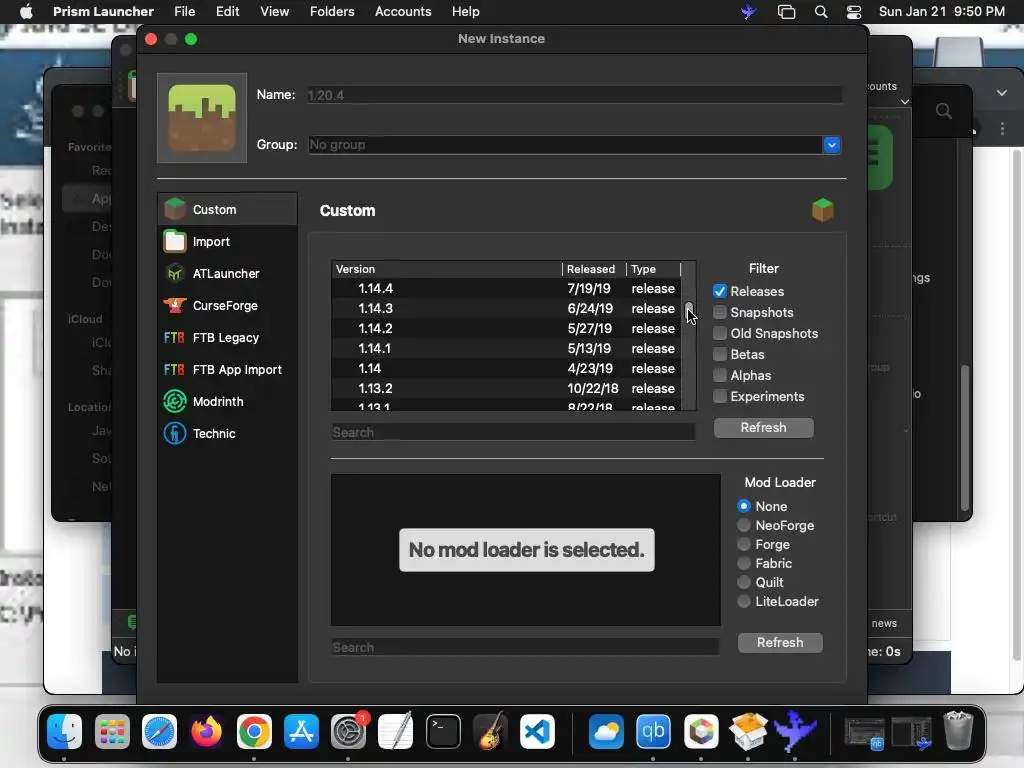The width and height of the screenshot is (1024, 768).
Task: Launch Firefox from the dock
Action: 206,731
